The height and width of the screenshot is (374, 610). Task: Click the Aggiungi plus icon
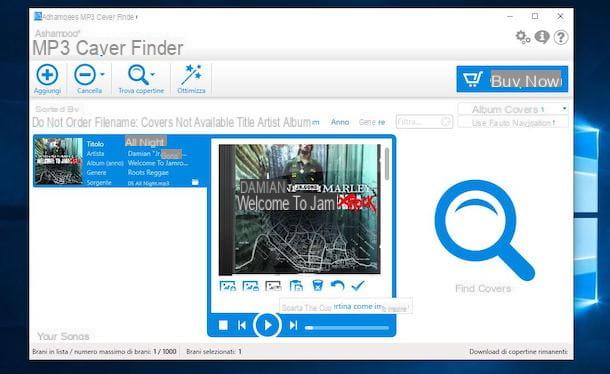47,75
